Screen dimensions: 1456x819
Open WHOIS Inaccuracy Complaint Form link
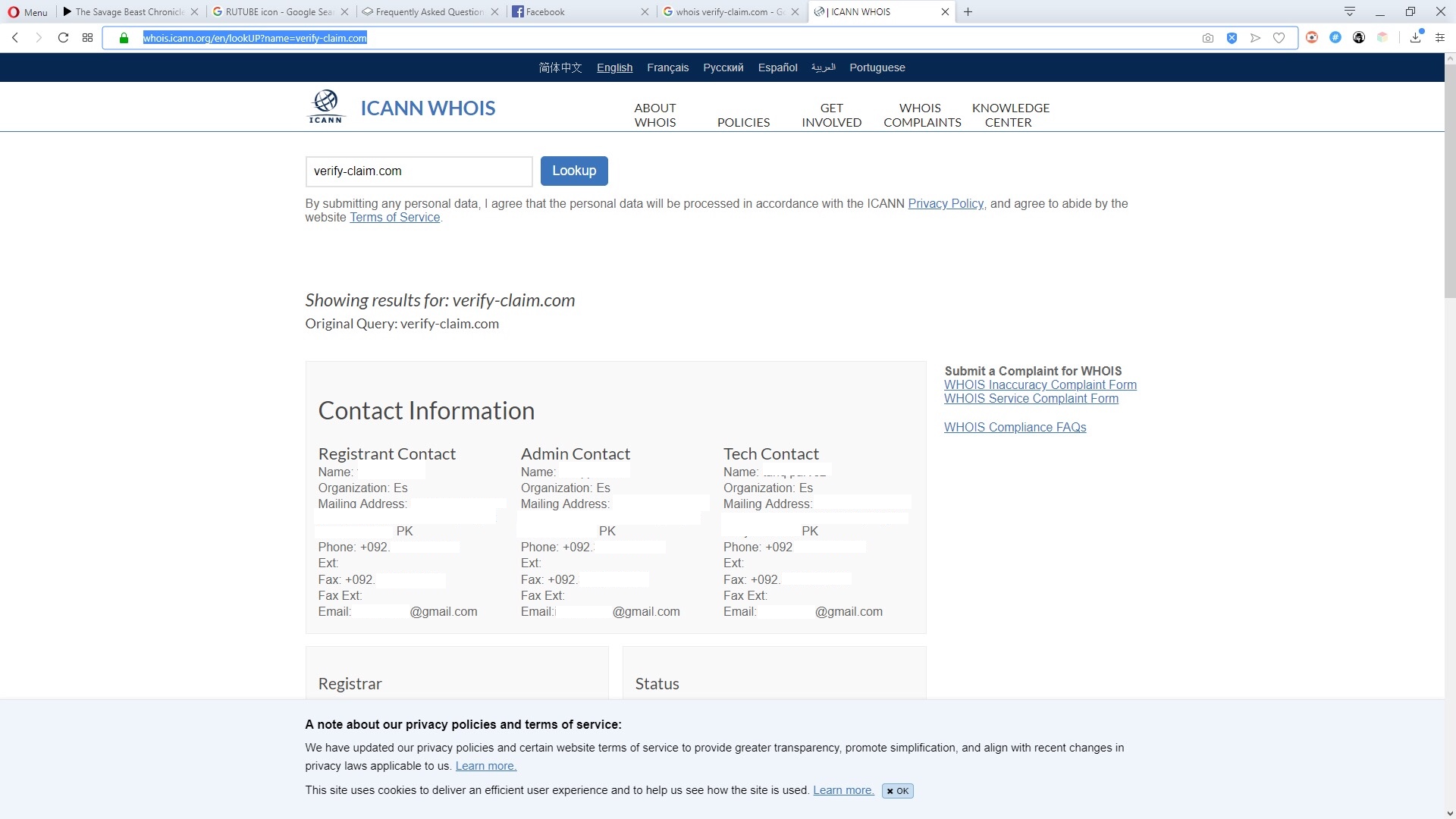(x=1040, y=385)
